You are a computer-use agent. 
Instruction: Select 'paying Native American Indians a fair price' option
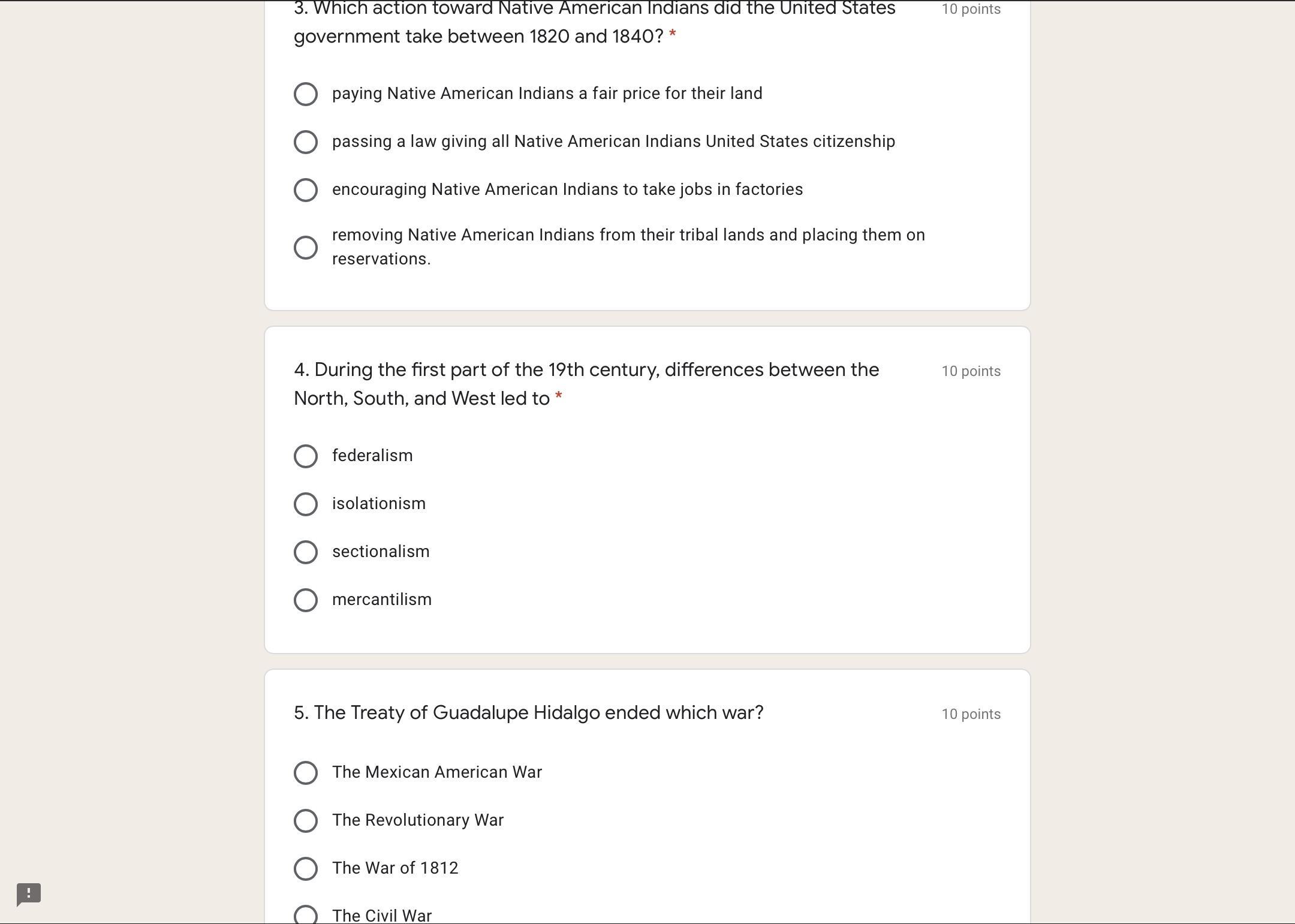[306, 94]
